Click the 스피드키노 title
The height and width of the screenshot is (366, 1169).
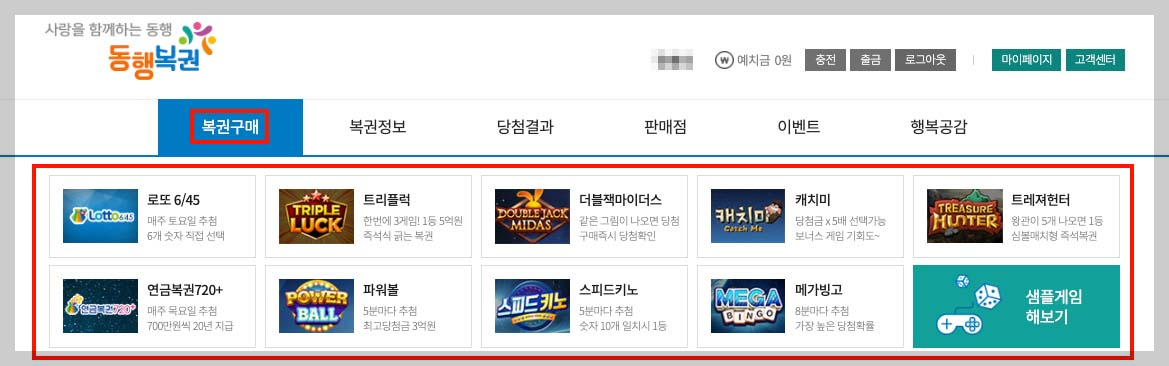(x=608, y=289)
